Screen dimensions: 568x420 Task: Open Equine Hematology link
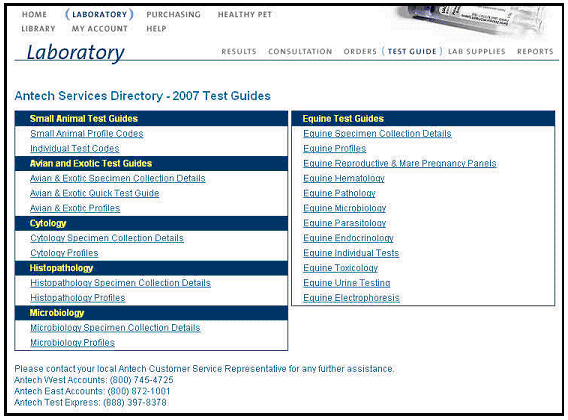(x=344, y=178)
